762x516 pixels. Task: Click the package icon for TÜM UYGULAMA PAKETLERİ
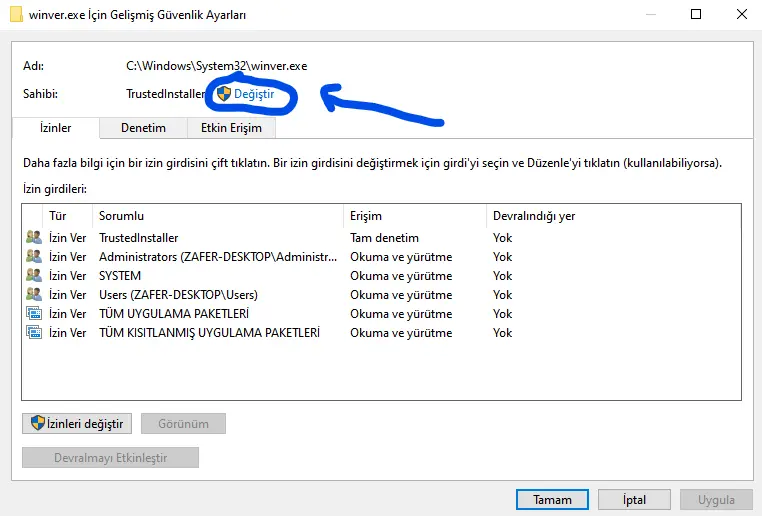34,313
